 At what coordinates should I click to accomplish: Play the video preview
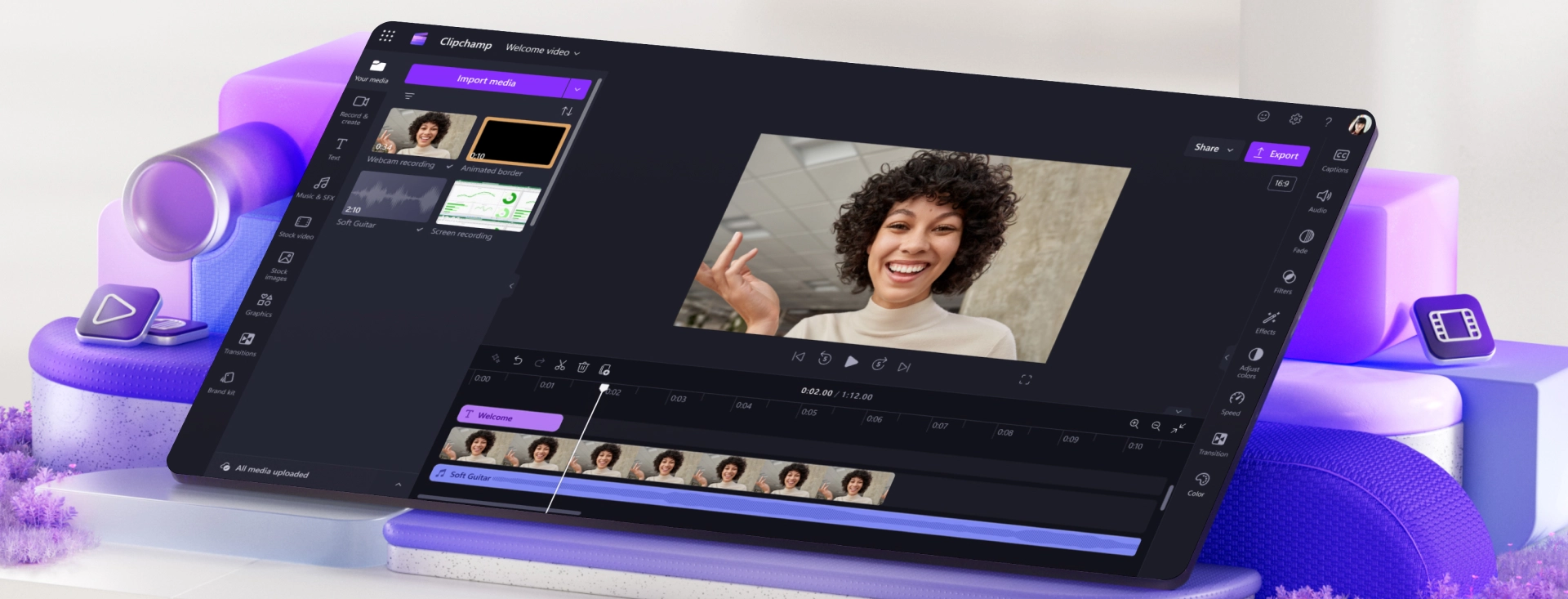(x=851, y=361)
